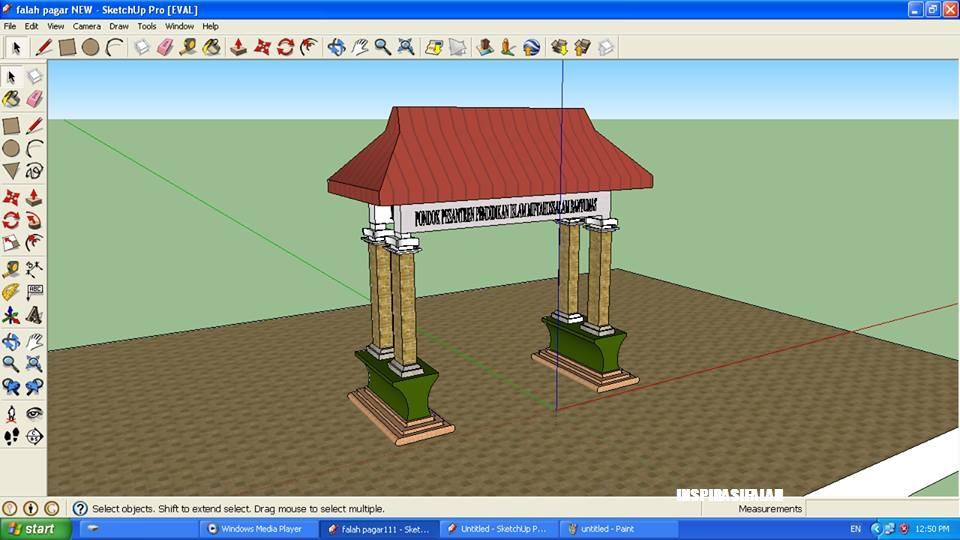Open the View menu
Image resolution: width=960 pixels, height=540 pixels.
pyautogui.click(x=56, y=26)
